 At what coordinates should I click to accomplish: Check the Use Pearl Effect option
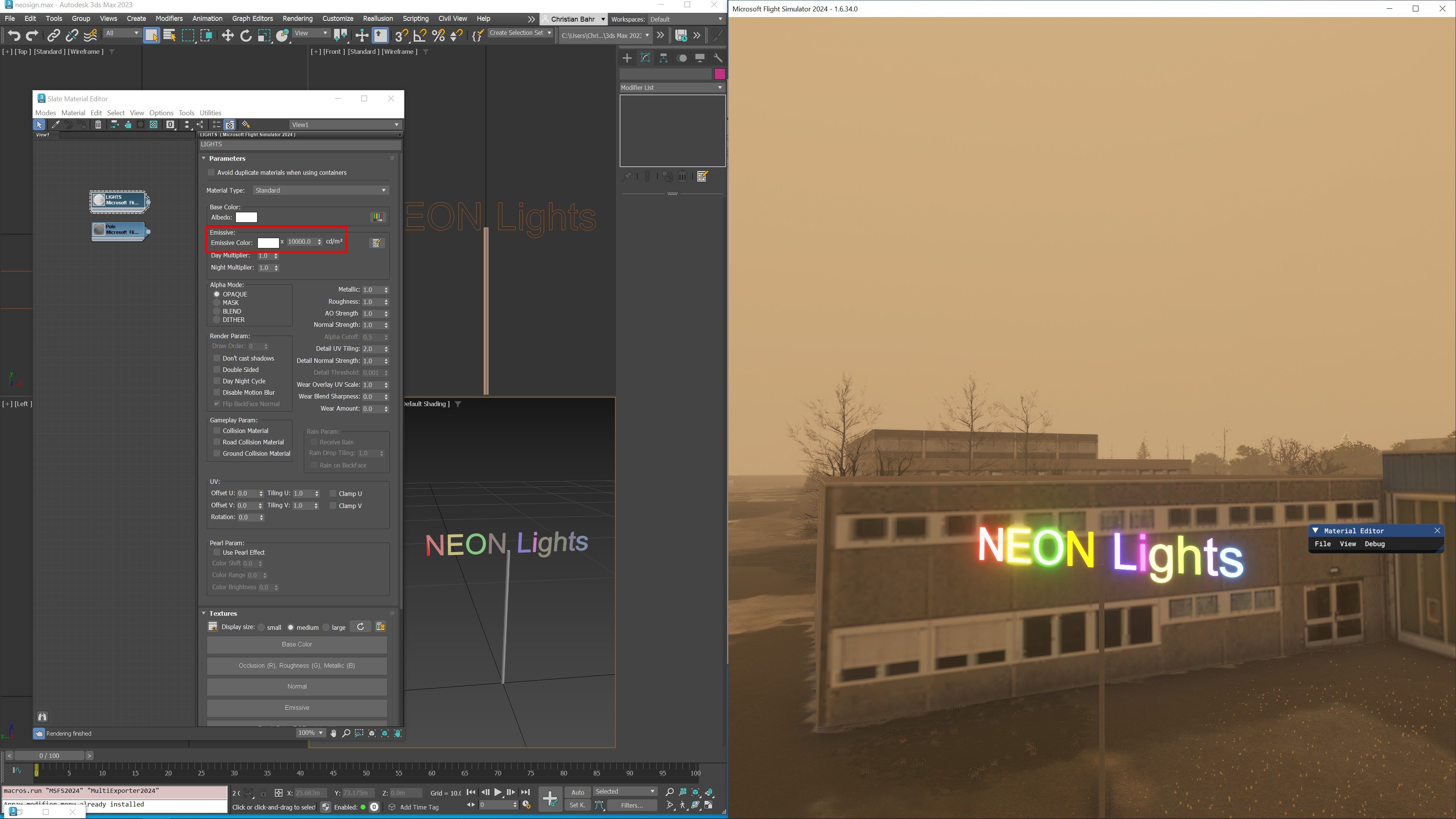coord(217,552)
